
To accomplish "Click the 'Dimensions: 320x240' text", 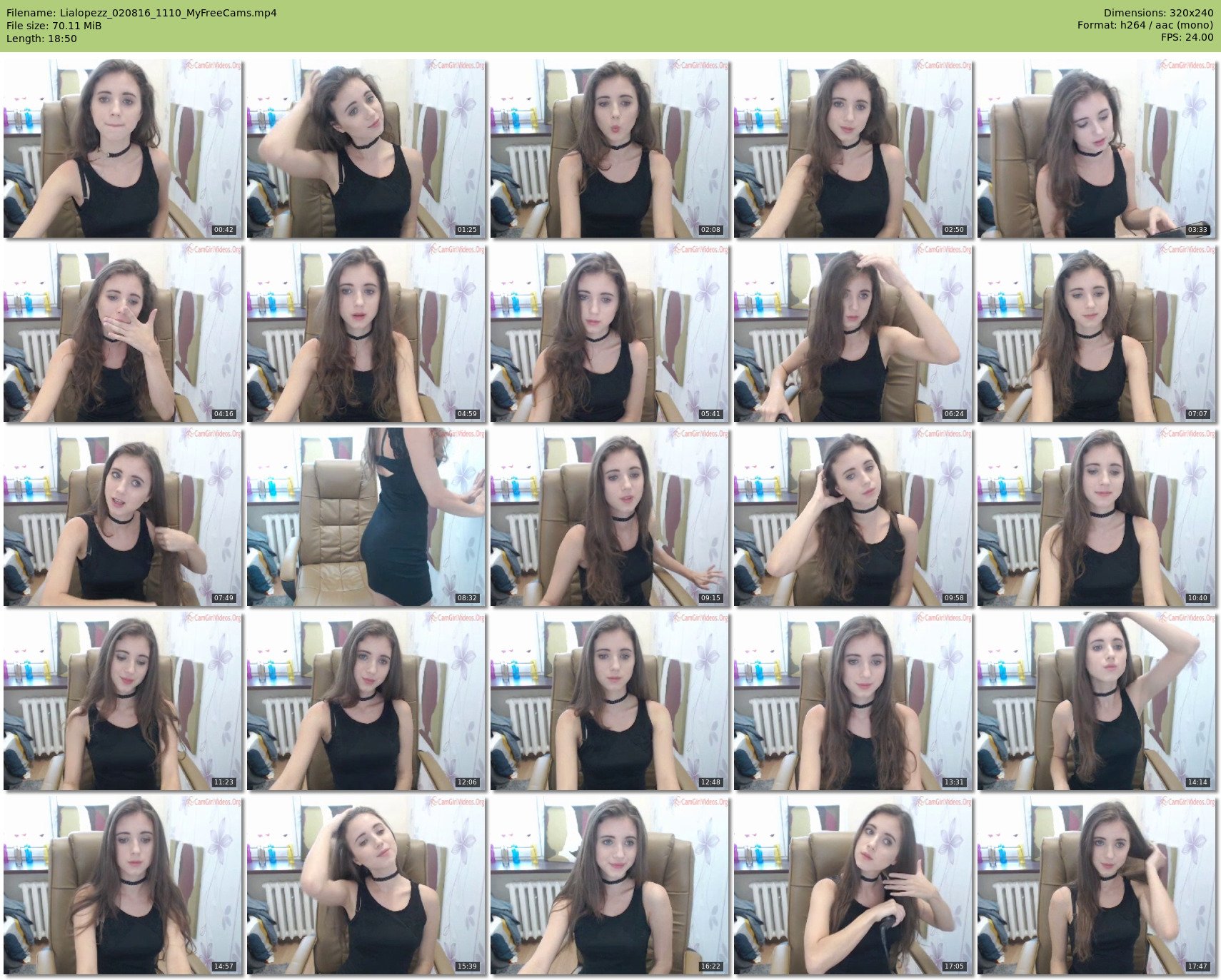I will point(1158,13).
